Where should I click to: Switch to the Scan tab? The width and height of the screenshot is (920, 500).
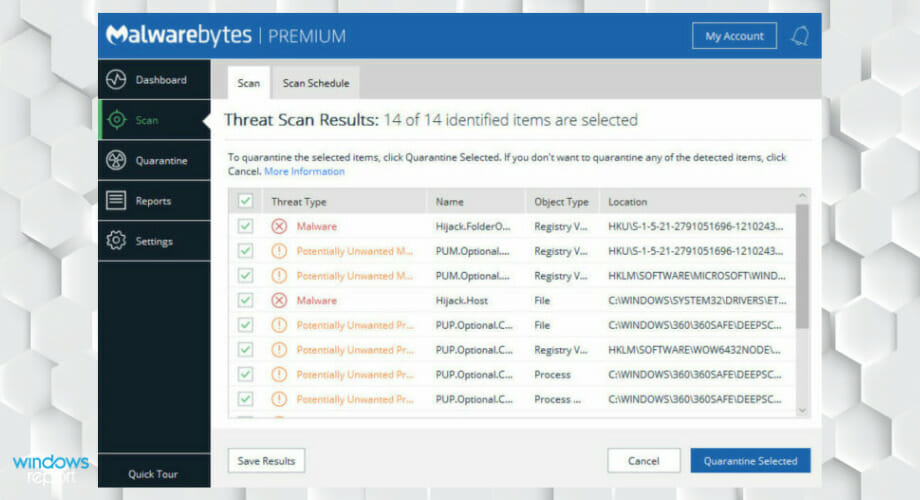249,83
